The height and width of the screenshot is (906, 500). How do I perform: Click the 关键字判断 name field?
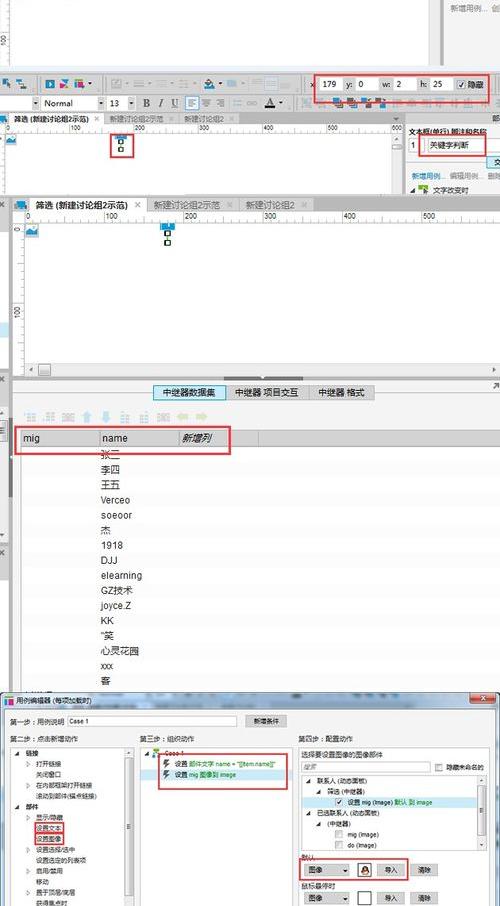click(x=455, y=146)
